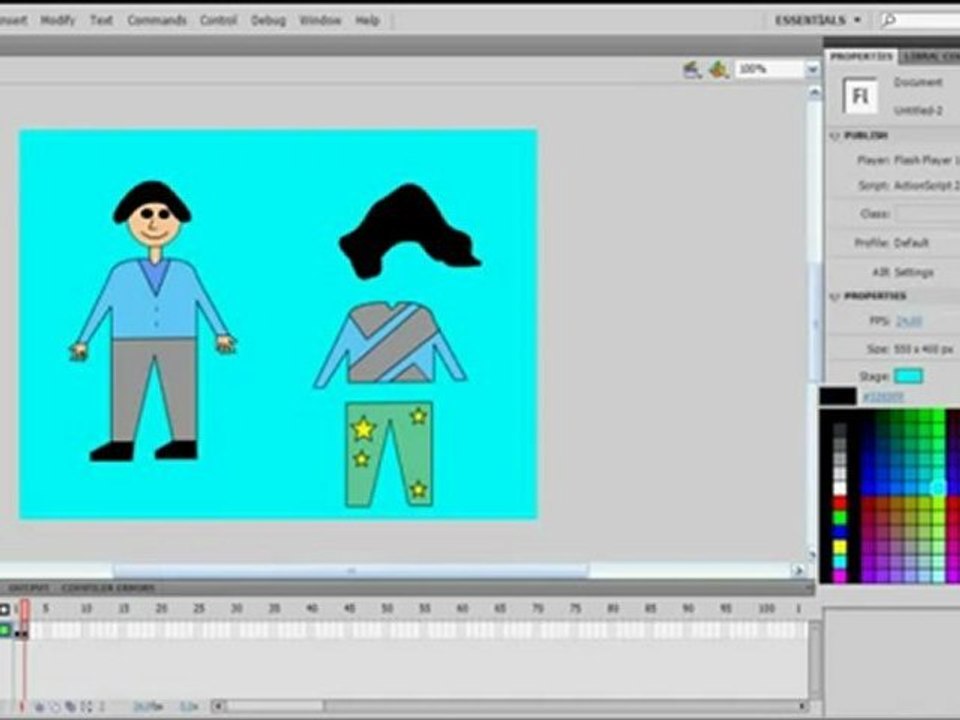Click frame 100 on the timeline ruler
Screen dimensions: 960x720
pos(767,609)
